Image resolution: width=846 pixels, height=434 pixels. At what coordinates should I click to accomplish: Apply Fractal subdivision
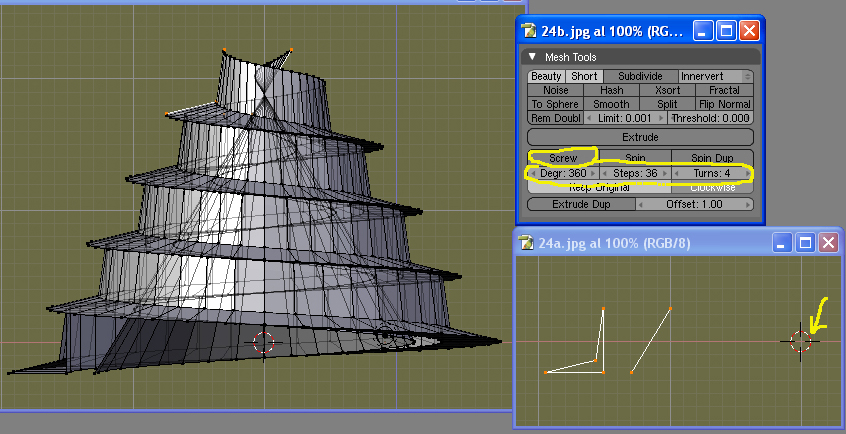[724, 90]
